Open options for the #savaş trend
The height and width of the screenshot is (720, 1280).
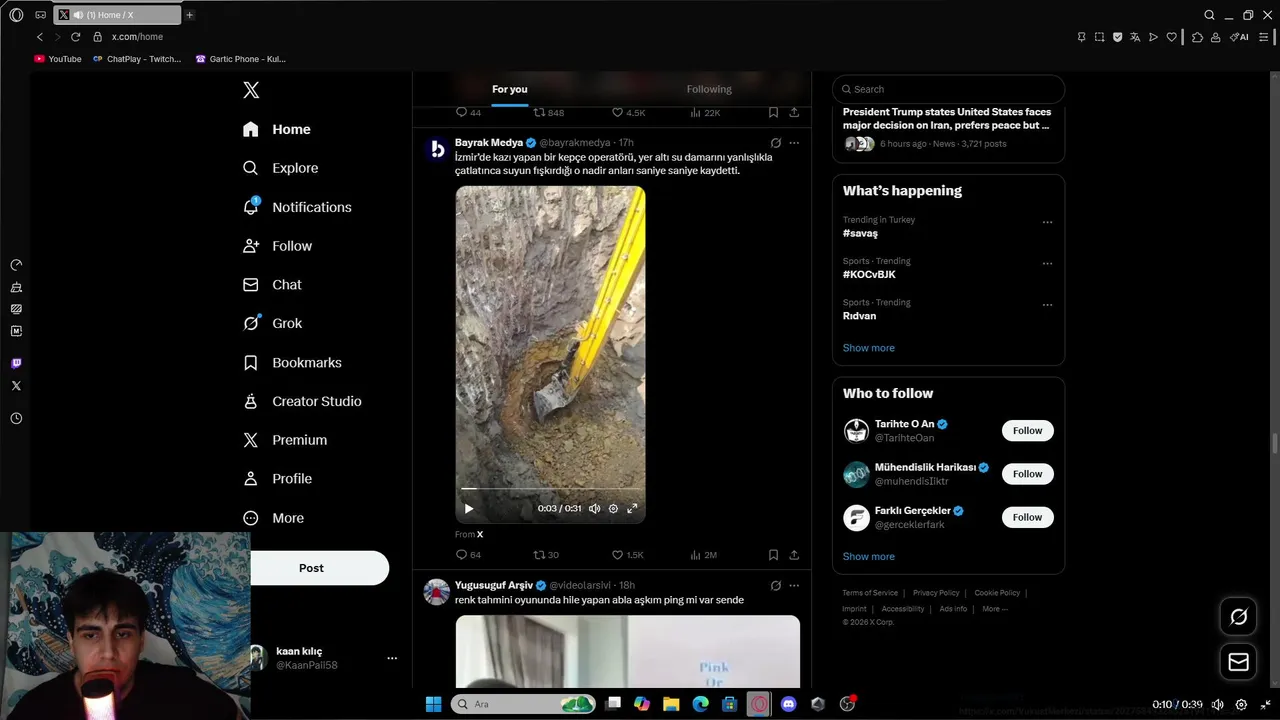[1047, 222]
